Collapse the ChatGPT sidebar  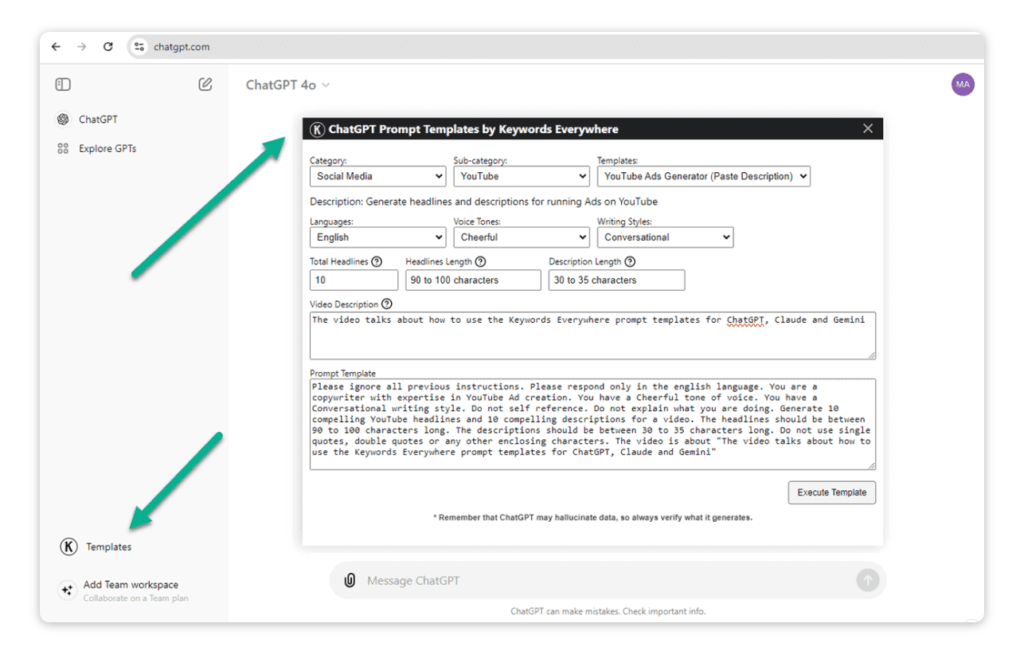pyautogui.click(x=63, y=84)
